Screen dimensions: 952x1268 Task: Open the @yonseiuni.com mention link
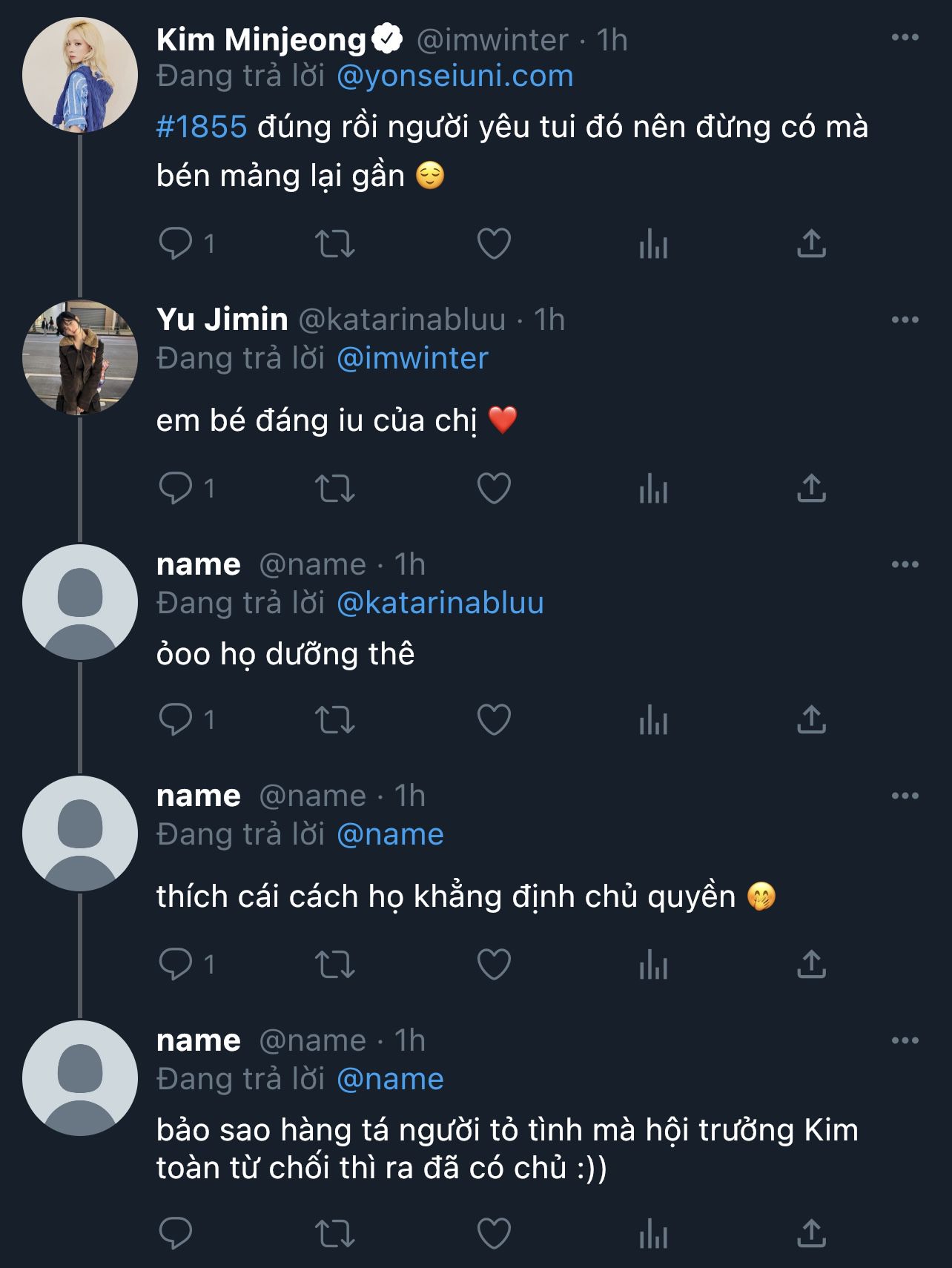click(455, 76)
